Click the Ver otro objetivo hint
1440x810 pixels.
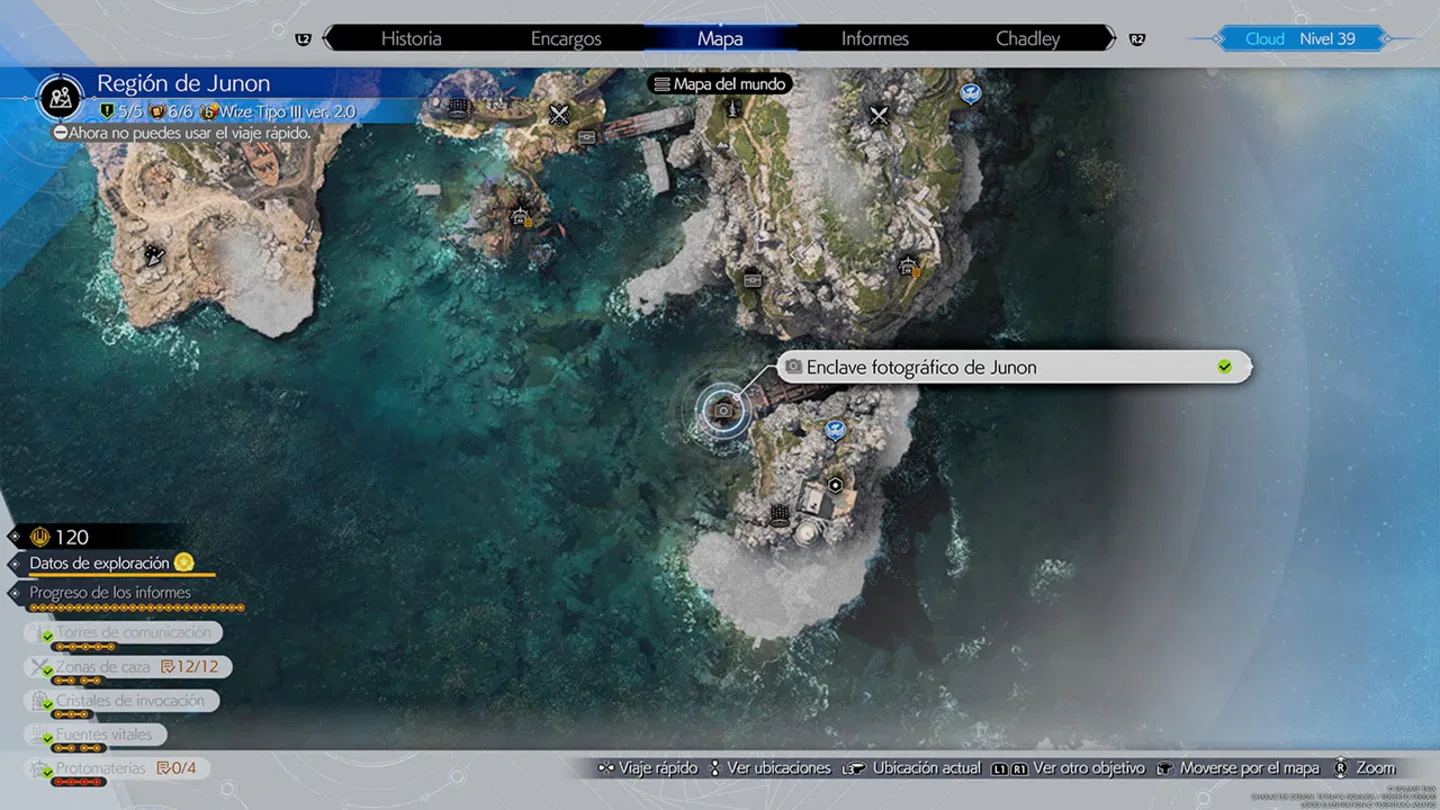pos(1068,768)
